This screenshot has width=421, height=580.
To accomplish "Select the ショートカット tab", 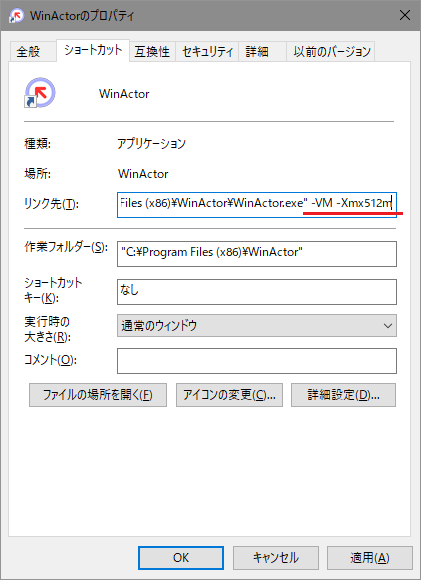I will [93, 50].
